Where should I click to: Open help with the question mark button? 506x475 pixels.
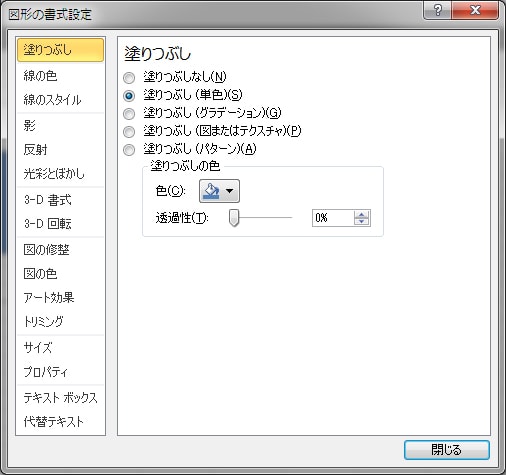point(438,10)
